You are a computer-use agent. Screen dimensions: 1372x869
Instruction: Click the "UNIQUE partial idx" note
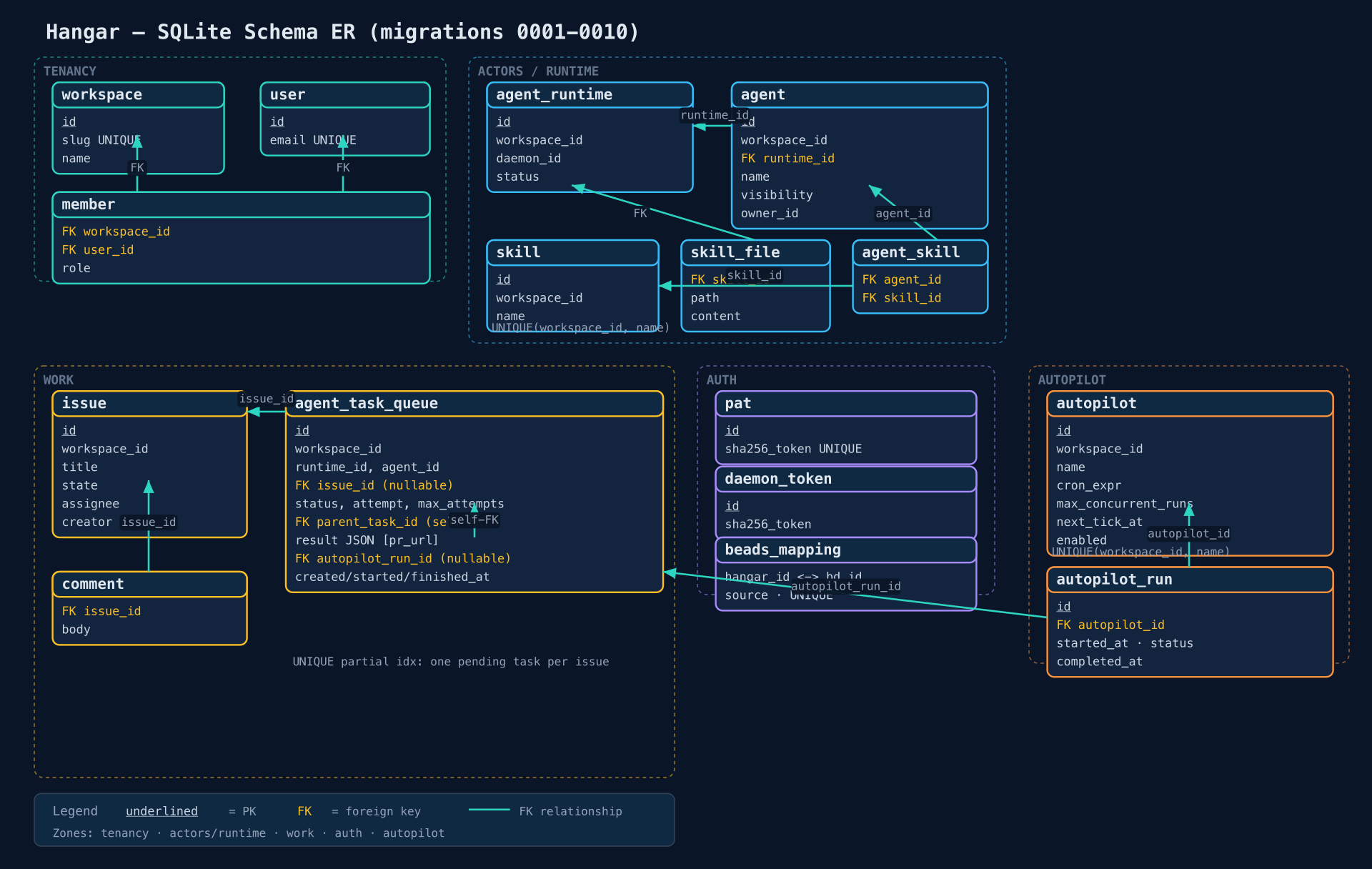click(451, 662)
